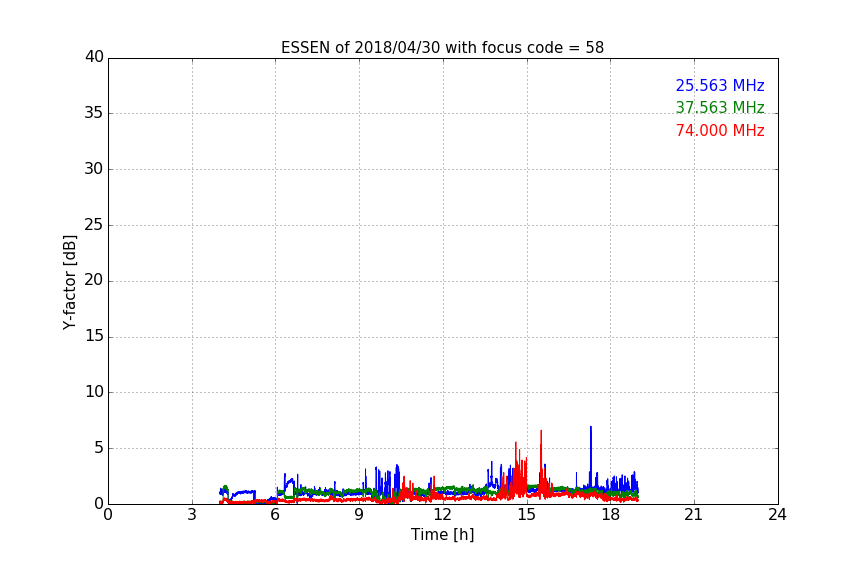Viewport: 864px width, 576px height.
Task: Click the x-axis tick label 3
Action: 192,515
